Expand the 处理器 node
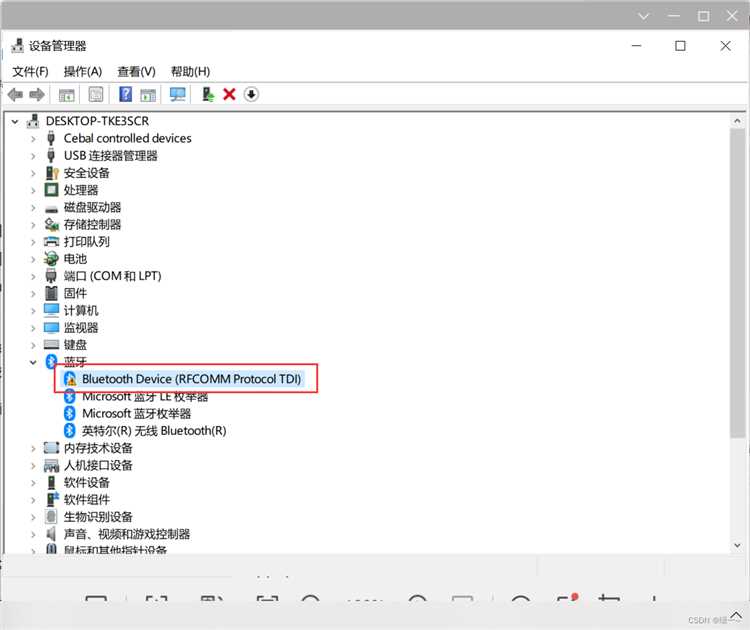Viewport: 750px width, 630px height. (x=33, y=190)
